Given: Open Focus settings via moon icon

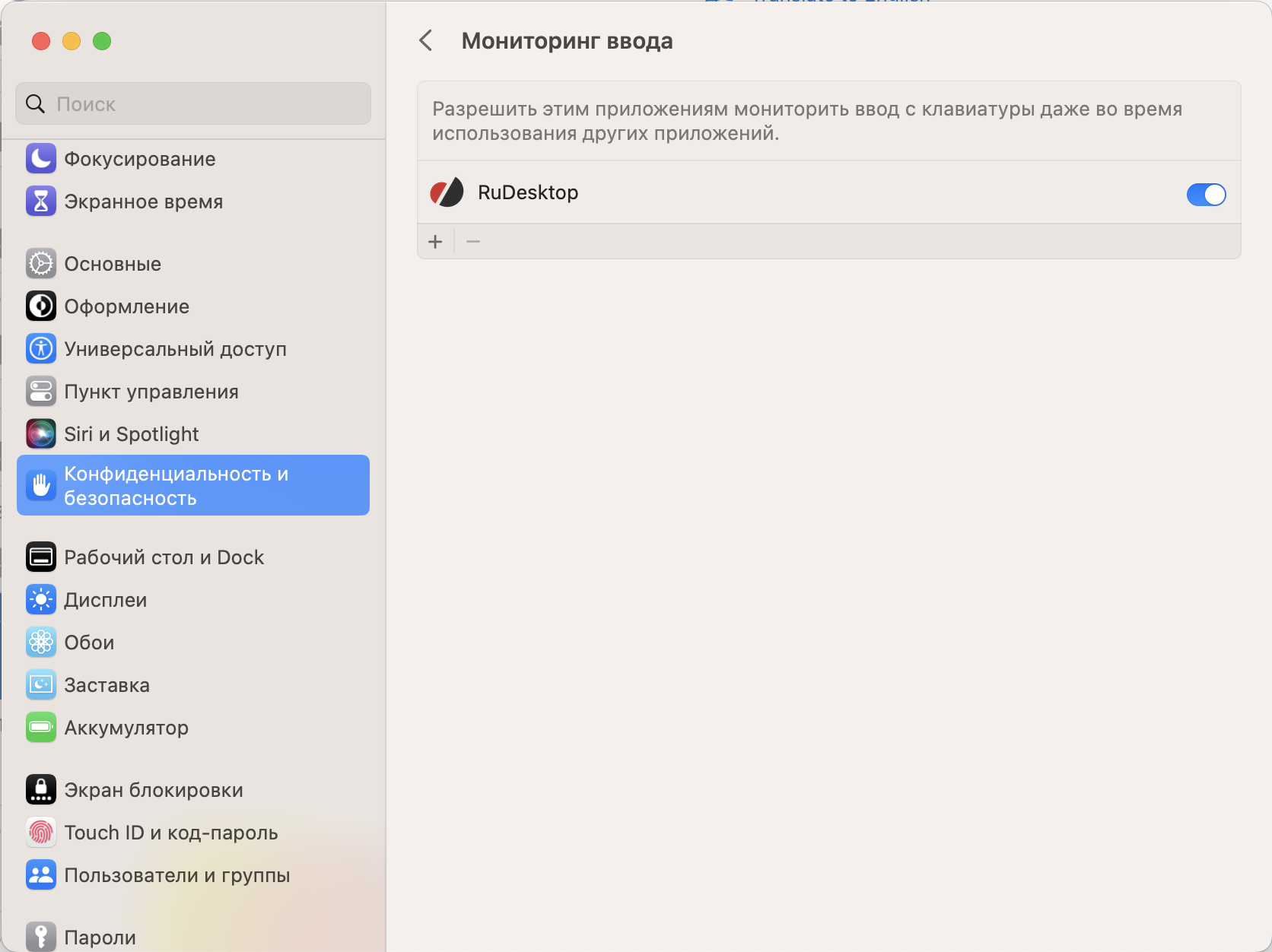Looking at the screenshot, I should click(41, 159).
